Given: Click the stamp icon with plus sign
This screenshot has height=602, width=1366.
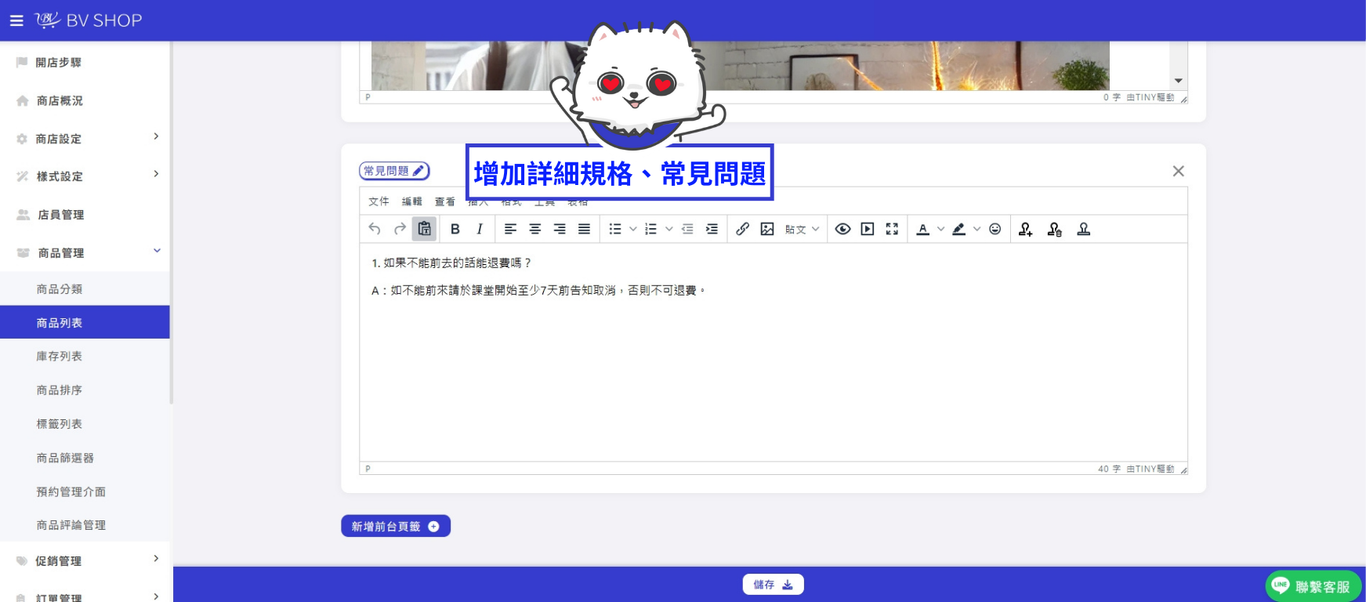Looking at the screenshot, I should (x=1025, y=229).
